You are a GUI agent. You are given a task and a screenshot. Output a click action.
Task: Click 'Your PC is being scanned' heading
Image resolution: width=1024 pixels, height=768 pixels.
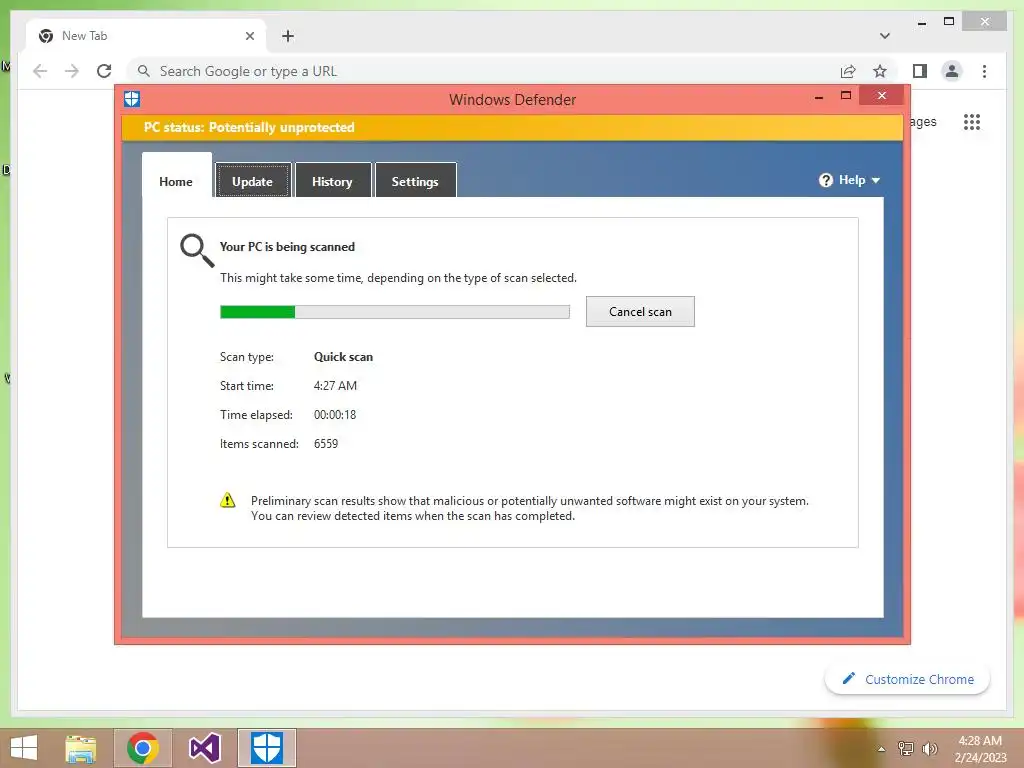[x=287, y=247]
